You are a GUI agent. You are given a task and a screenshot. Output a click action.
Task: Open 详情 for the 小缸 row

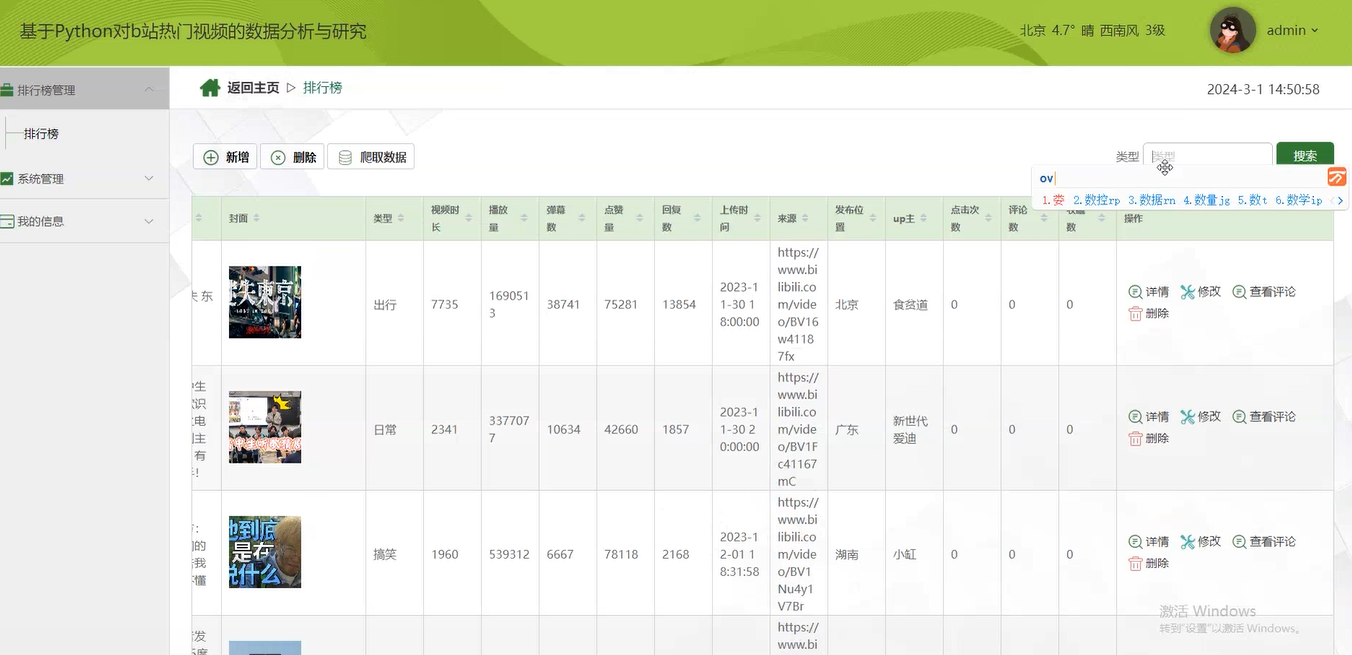1149,542
